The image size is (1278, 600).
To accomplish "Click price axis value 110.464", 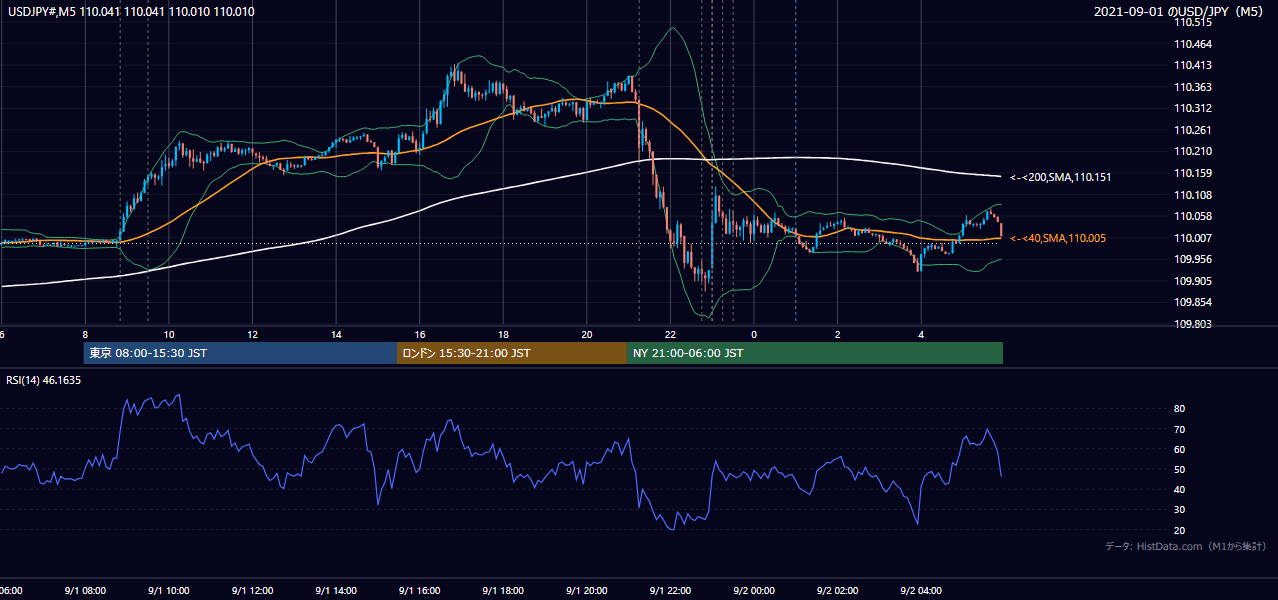I will (x=1195, y=44).
